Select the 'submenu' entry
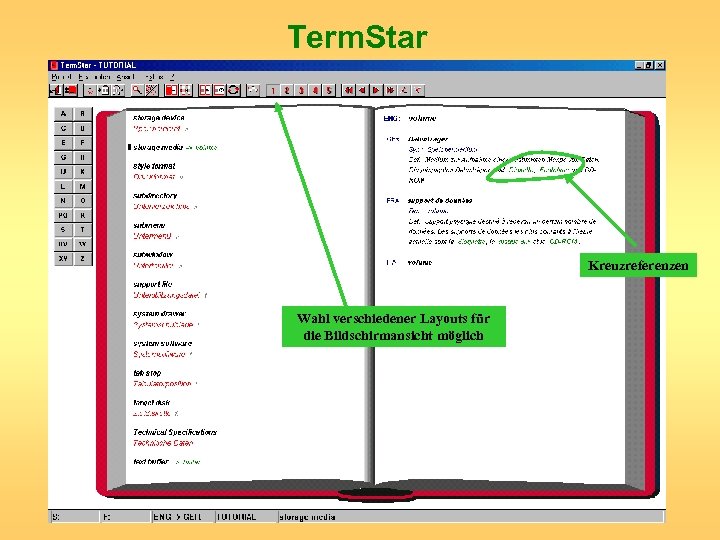The image size is (720, 540). (149, 225)
